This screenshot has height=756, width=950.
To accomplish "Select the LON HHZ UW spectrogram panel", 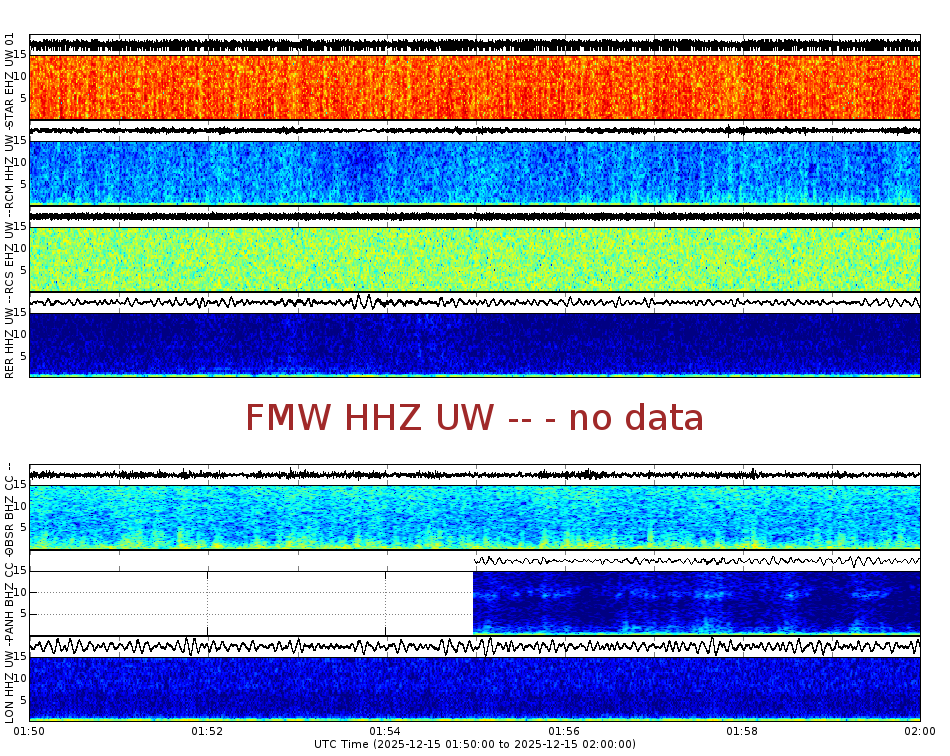I will tap(475, 692).
